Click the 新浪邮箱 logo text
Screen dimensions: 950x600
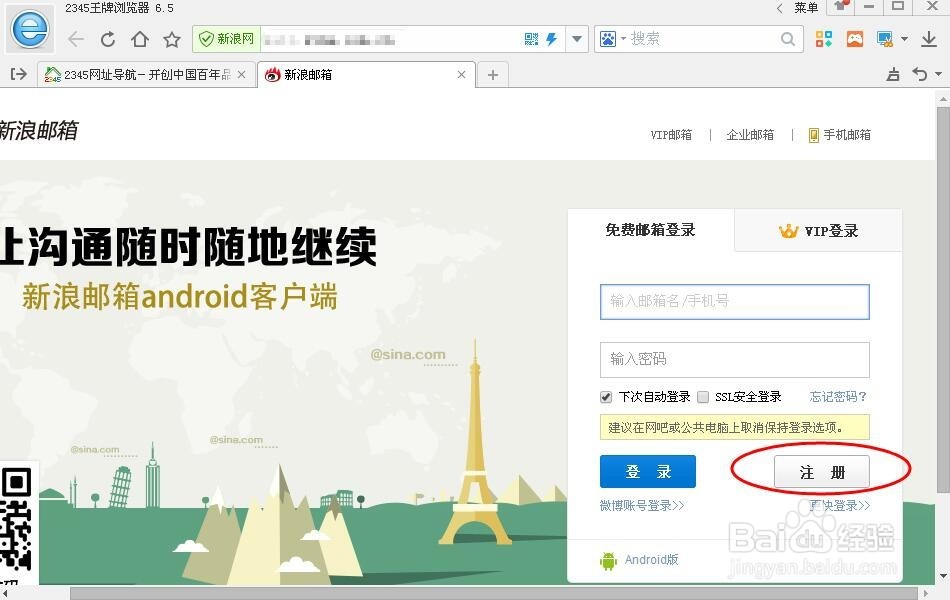(x=38, y=130)
